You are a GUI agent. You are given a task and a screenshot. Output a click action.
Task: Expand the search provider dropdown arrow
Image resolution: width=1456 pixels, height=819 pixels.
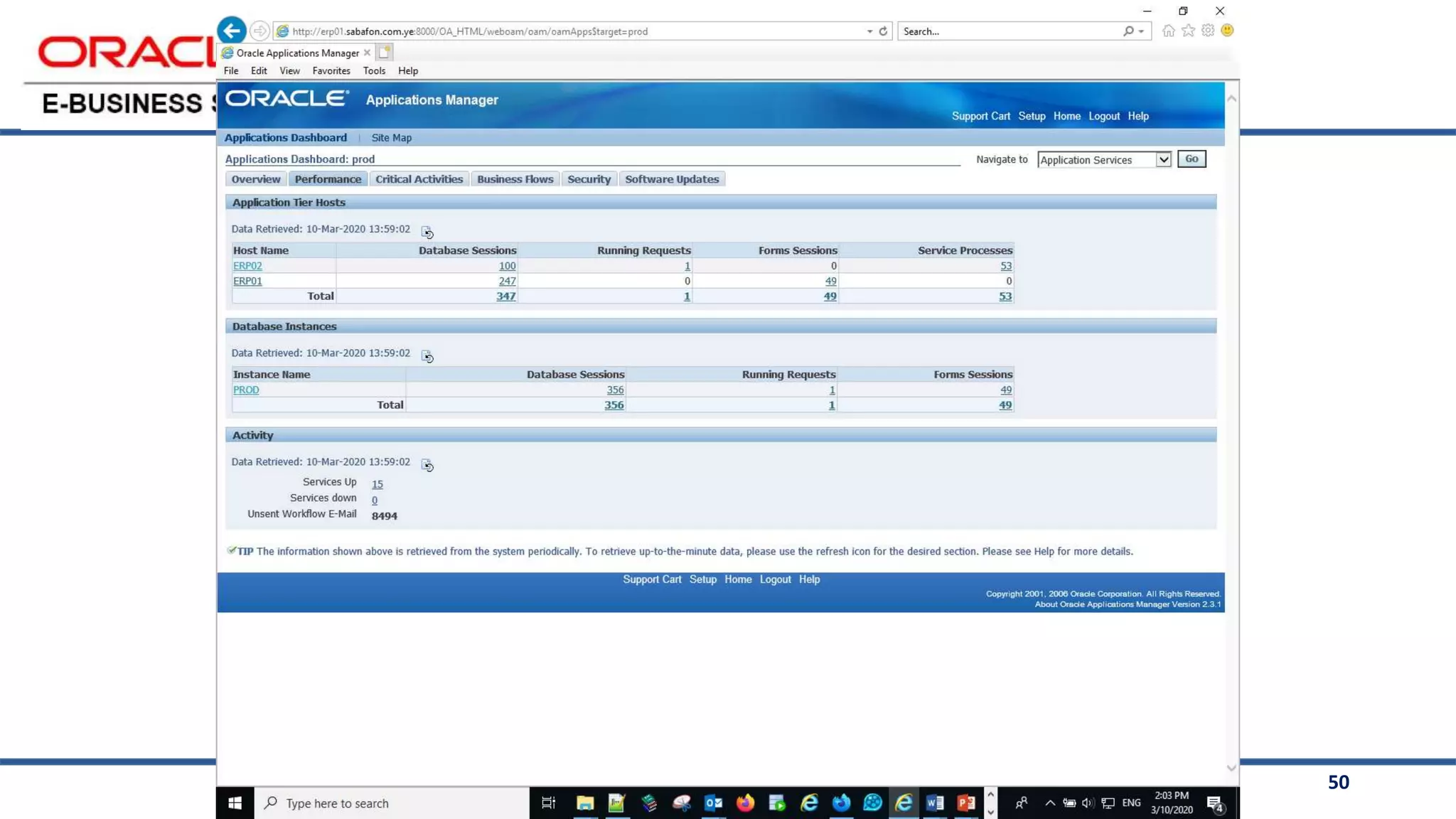[x=1142, y=31]
